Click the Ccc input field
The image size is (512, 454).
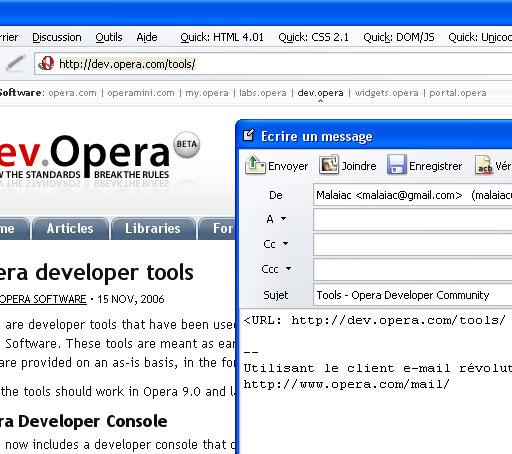point(413,269)
